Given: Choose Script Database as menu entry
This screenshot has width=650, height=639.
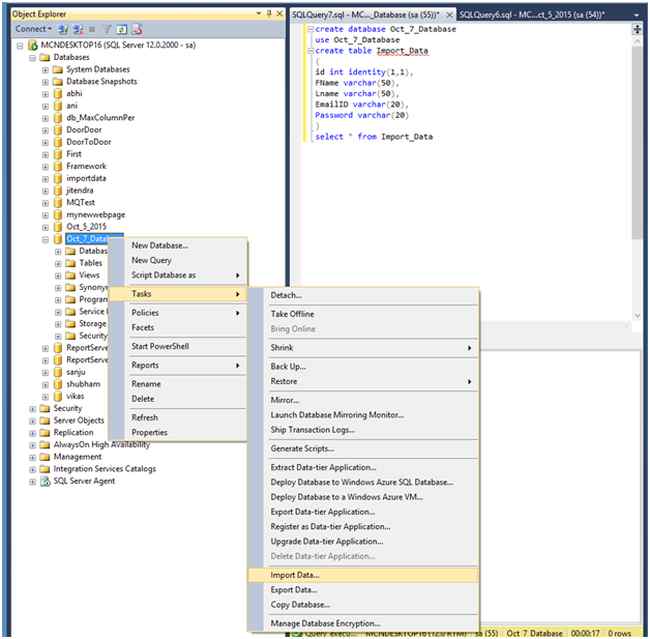Looking at the screenshot, I should tap(178, 275).
